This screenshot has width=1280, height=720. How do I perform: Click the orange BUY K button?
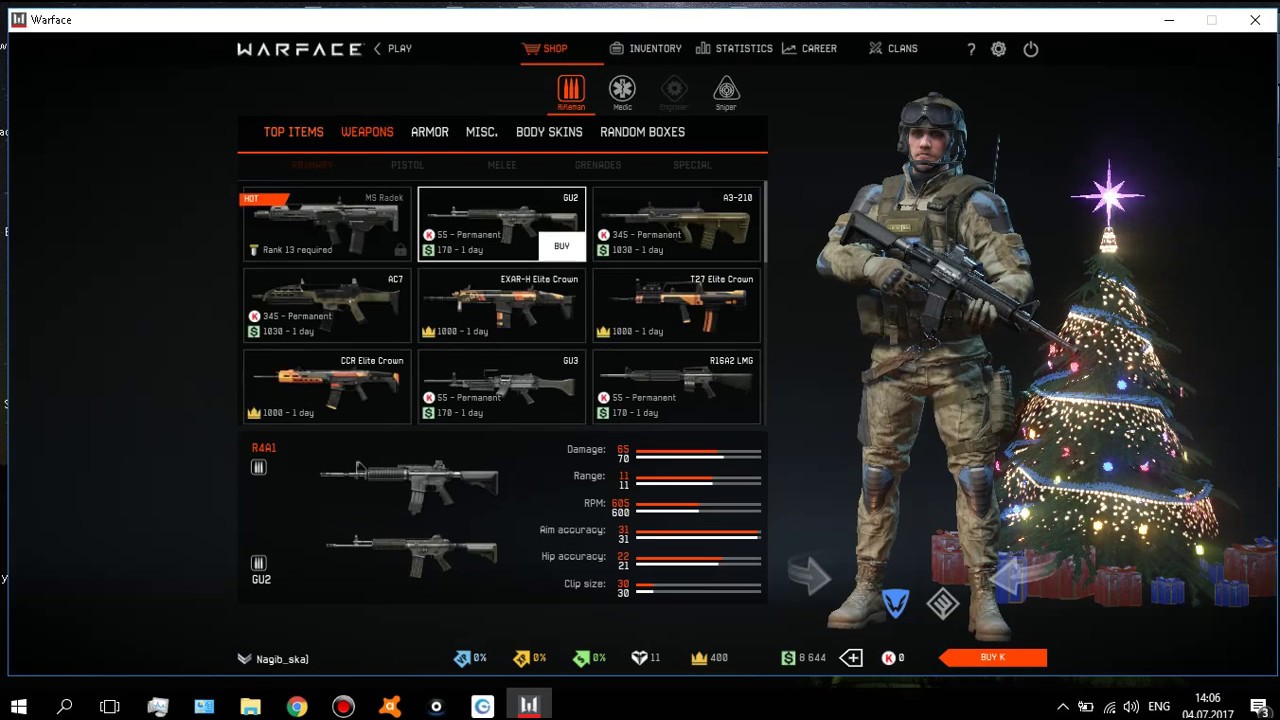point(993,657)
